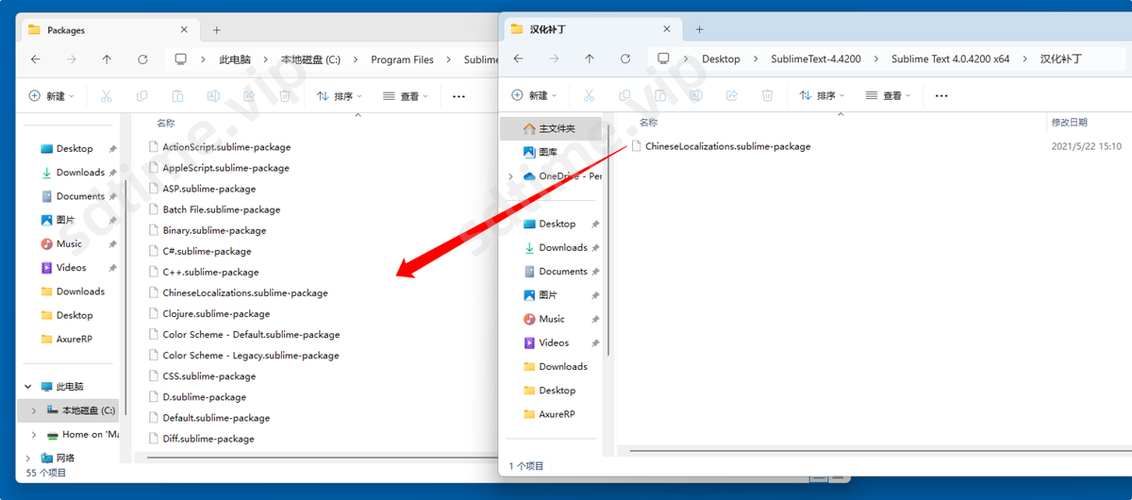The image size is (1132, 500).
Task: Open 新建 dropdown in 汉化补丁 window
Action: (x=534, y=95)
